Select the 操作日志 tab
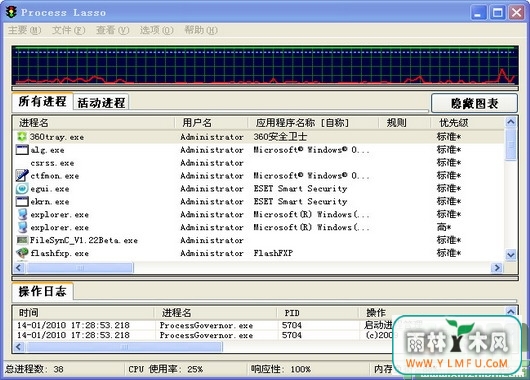The image size is (530, 380). 42,291
